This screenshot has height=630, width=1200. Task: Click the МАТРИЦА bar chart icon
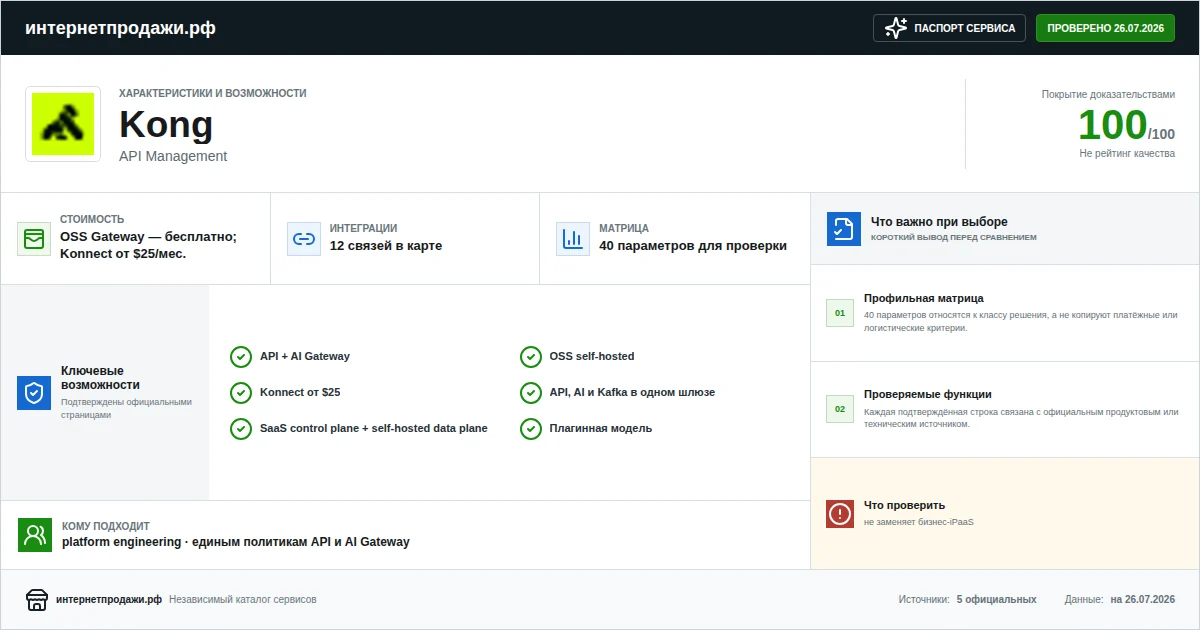coord(573,239)
